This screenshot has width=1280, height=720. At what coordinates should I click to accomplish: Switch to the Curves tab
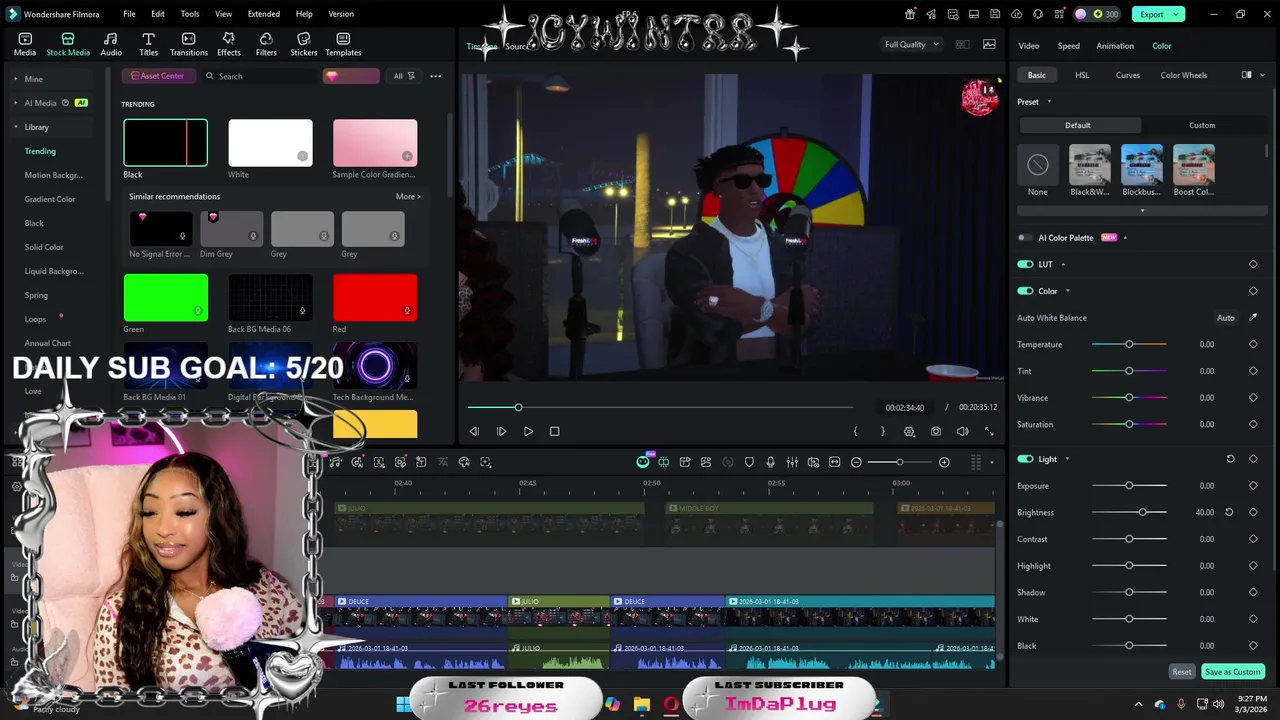pyautogui.click(x=1128, y=75)
